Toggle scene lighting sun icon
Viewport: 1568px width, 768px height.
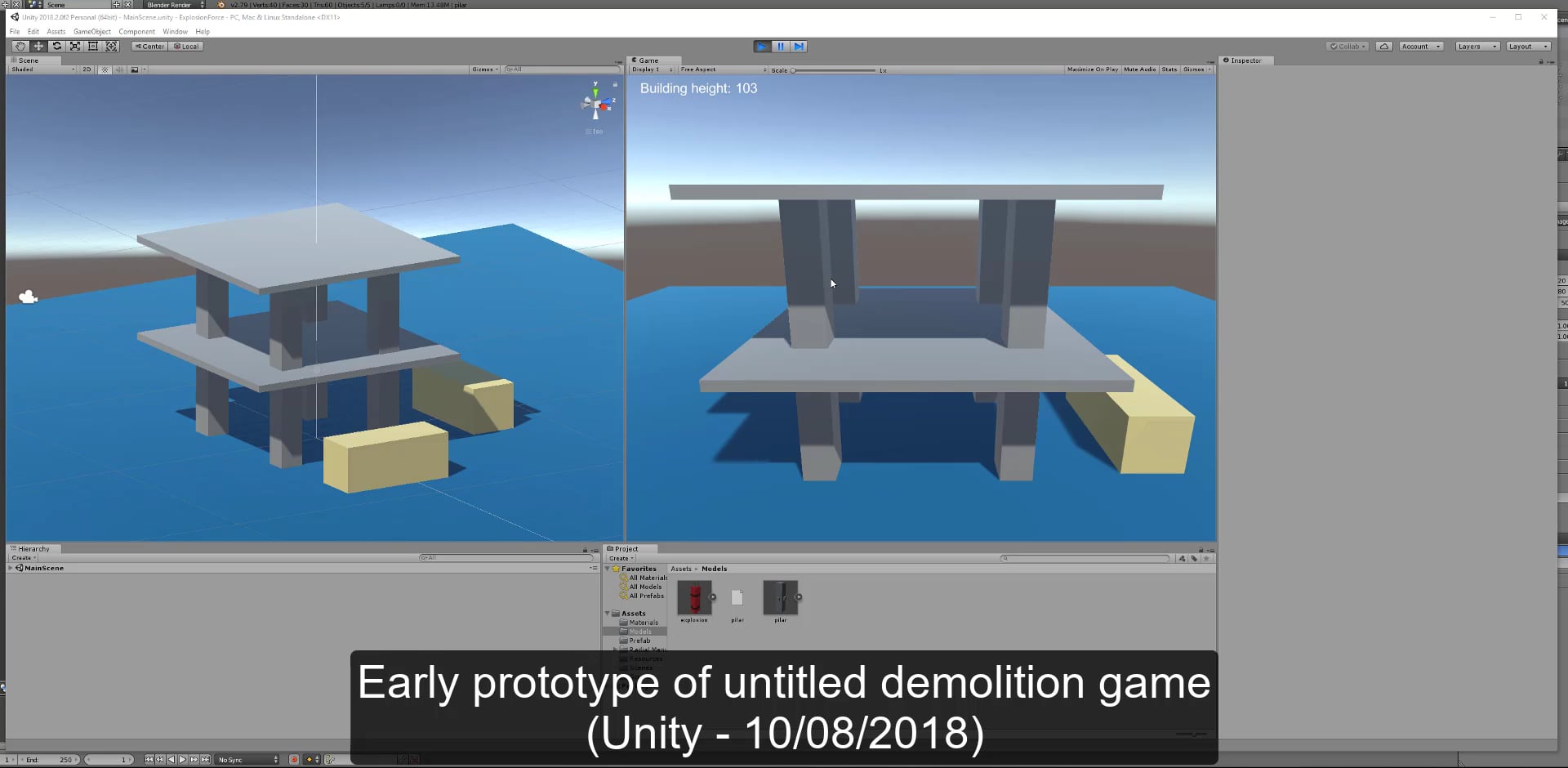point(105,69)
